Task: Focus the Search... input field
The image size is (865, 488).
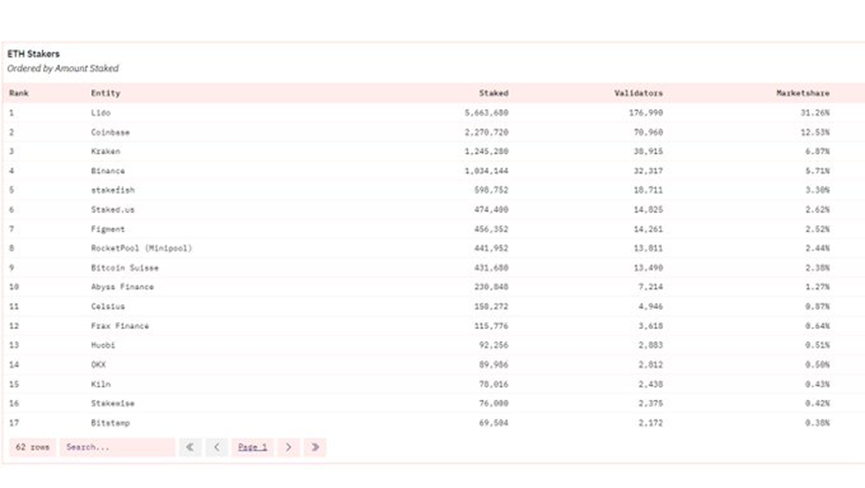Action: pos(118,447)
